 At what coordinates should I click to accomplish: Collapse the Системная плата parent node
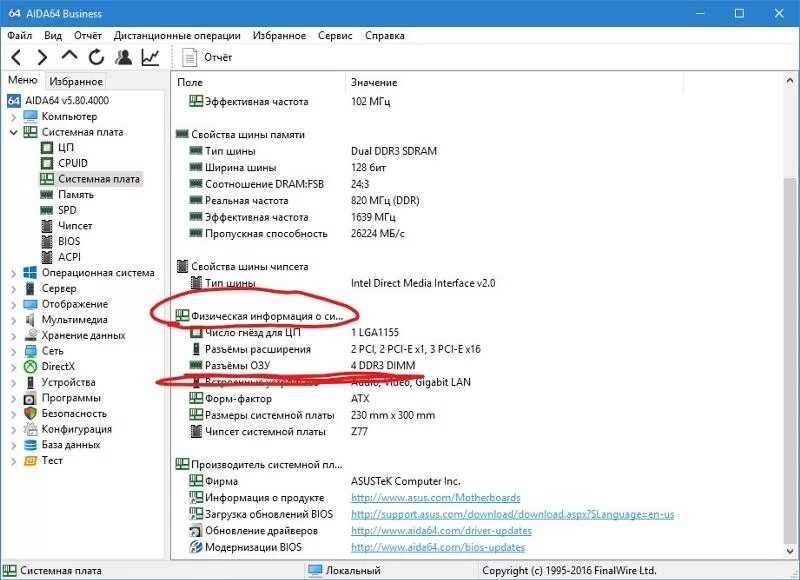[x=13, y=132]
